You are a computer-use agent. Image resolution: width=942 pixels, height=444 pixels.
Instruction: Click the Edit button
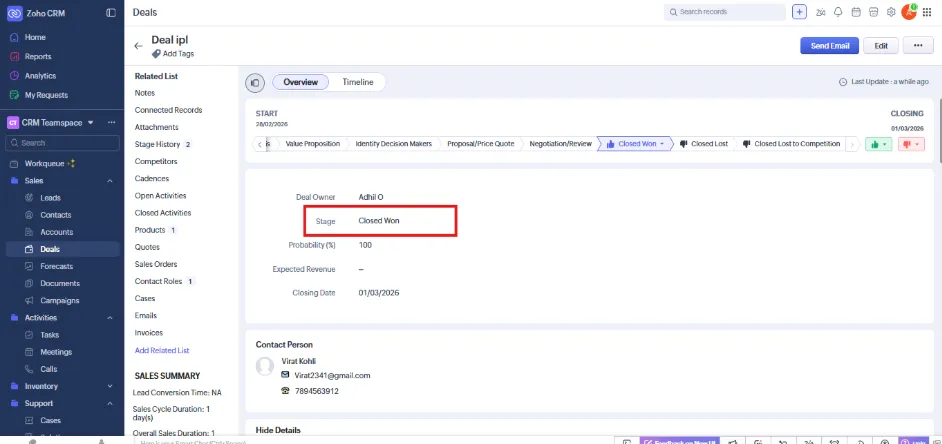tap(881, 46)
